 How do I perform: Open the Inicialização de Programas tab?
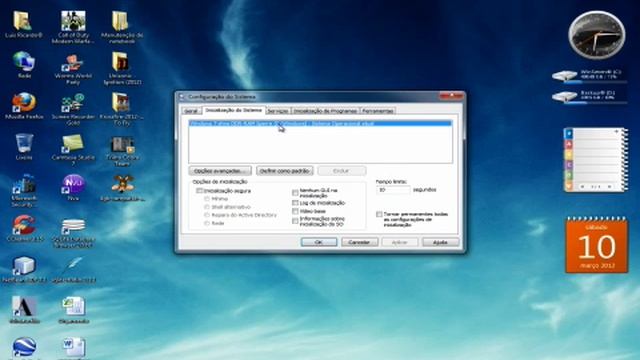point(325,111)
